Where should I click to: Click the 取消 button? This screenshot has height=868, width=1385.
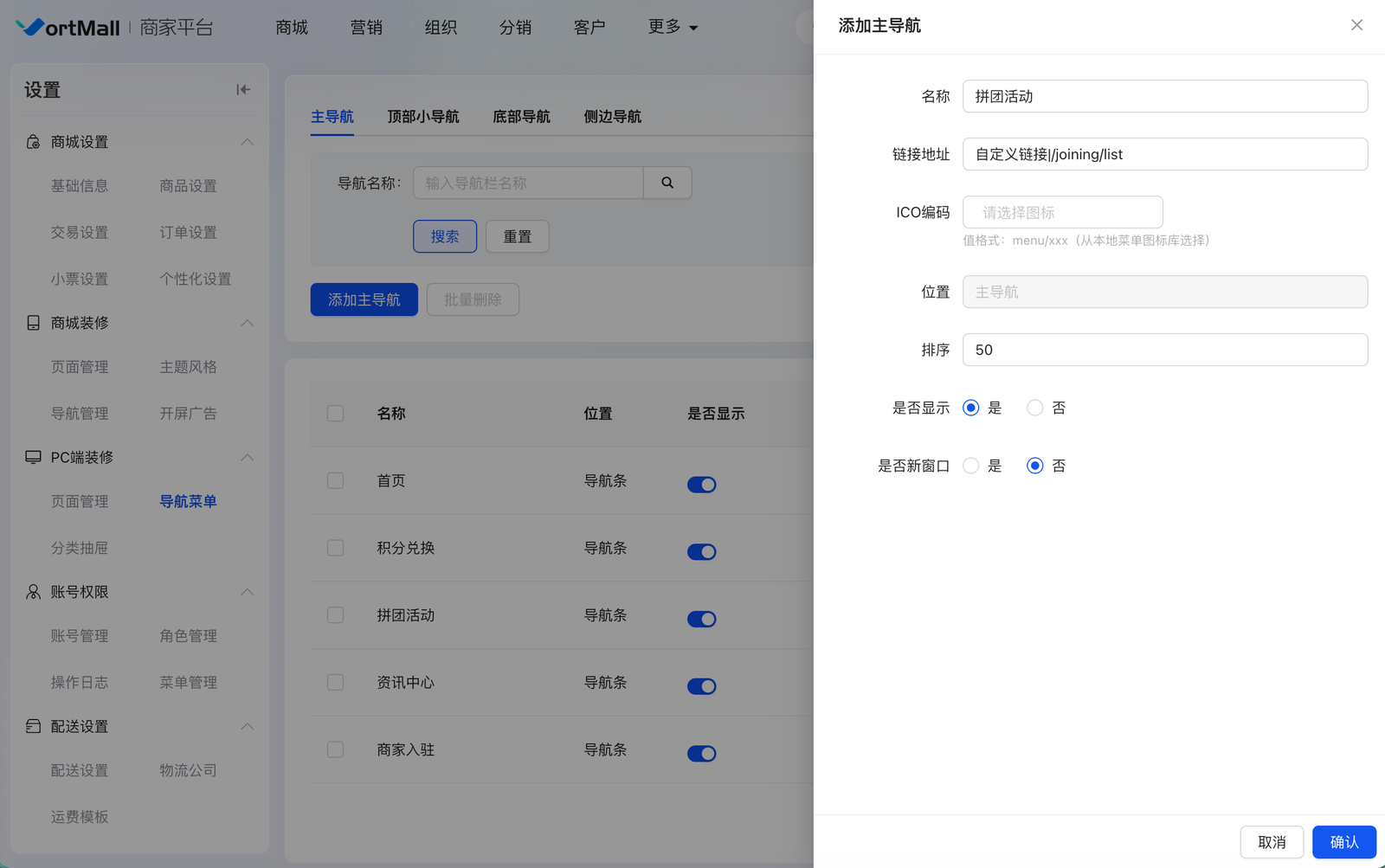[x=1272, y=842]
